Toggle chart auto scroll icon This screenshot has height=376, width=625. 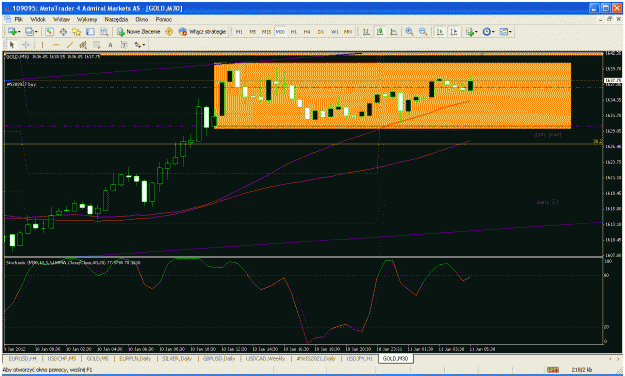[440, 31]
